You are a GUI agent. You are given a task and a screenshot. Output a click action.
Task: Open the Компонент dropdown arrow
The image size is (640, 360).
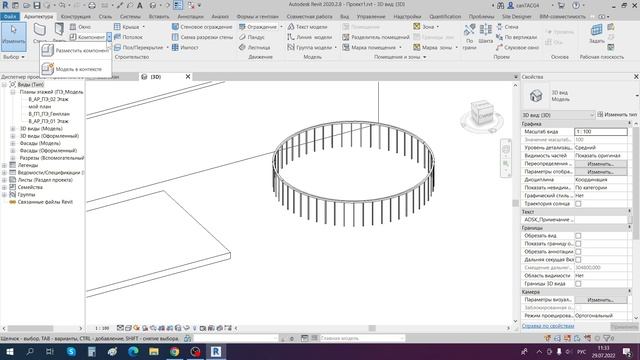click(x=109, y=37)
